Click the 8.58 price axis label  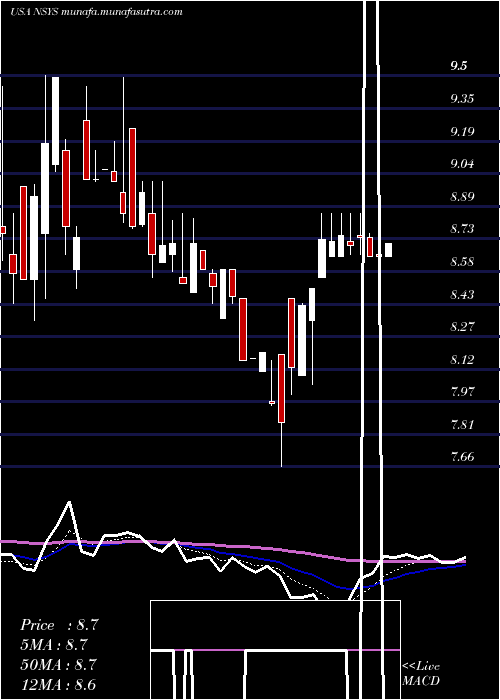click(x=462, y=262)
